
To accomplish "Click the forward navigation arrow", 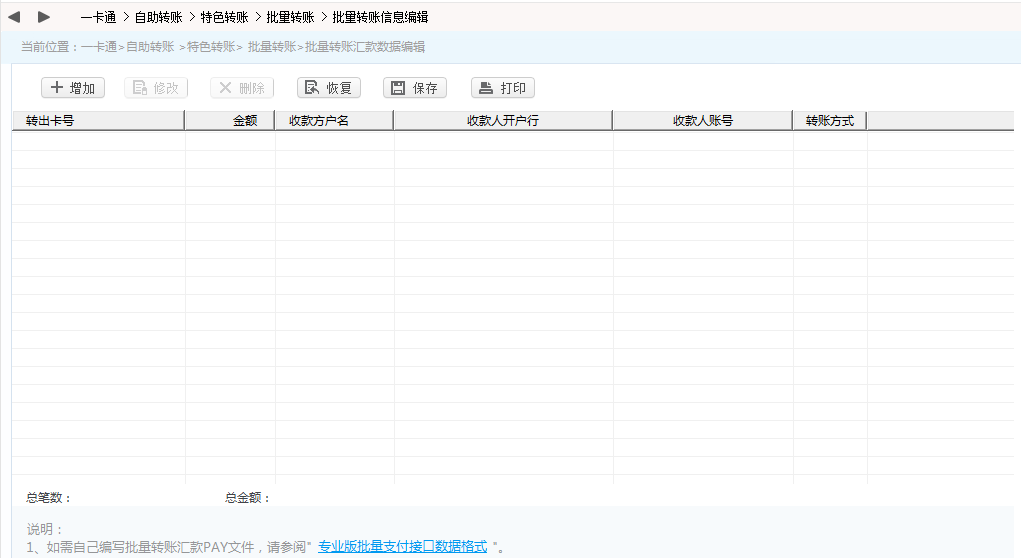I will 44,17.
